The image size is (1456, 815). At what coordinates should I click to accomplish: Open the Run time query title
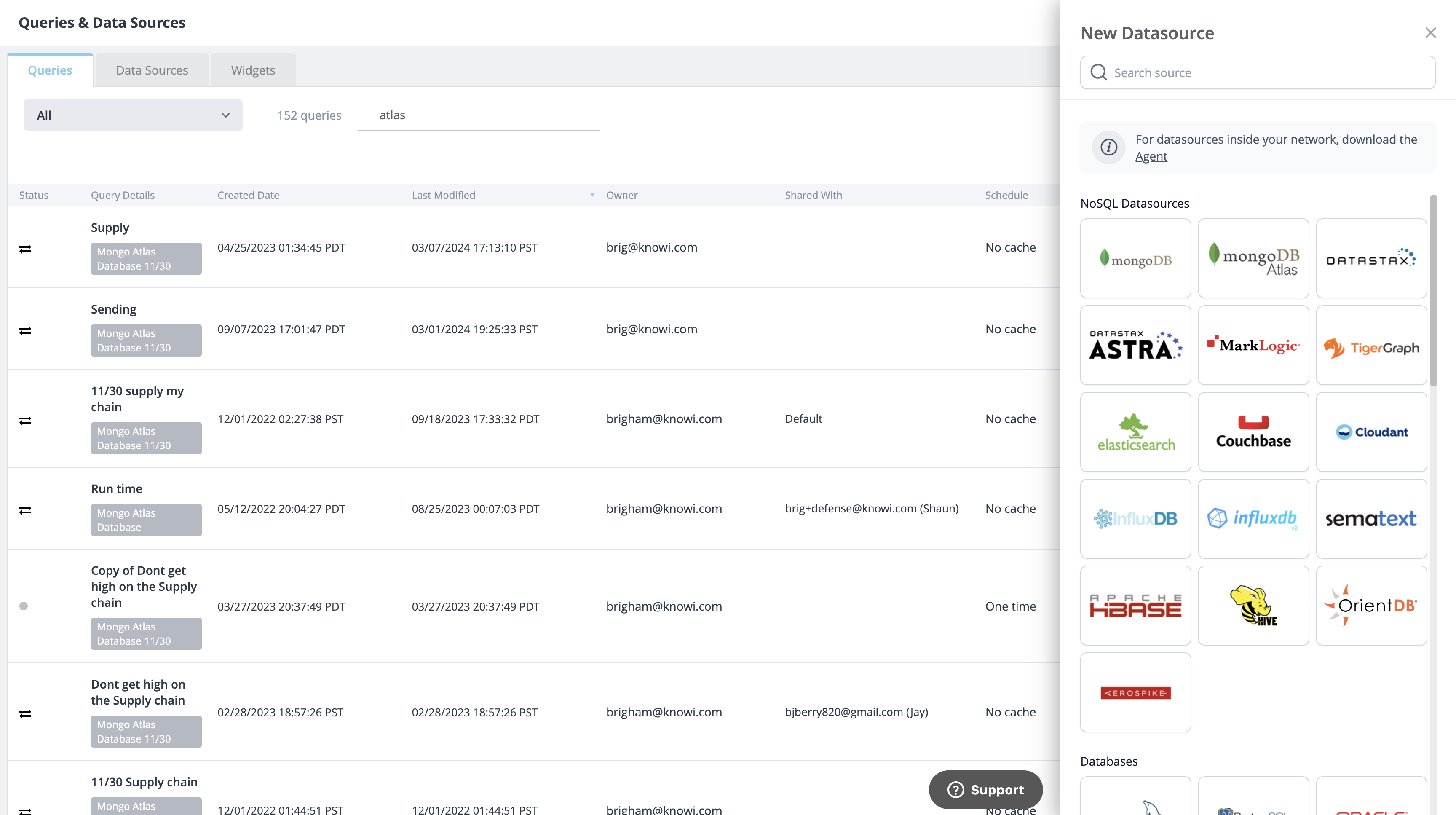point(116,488)
